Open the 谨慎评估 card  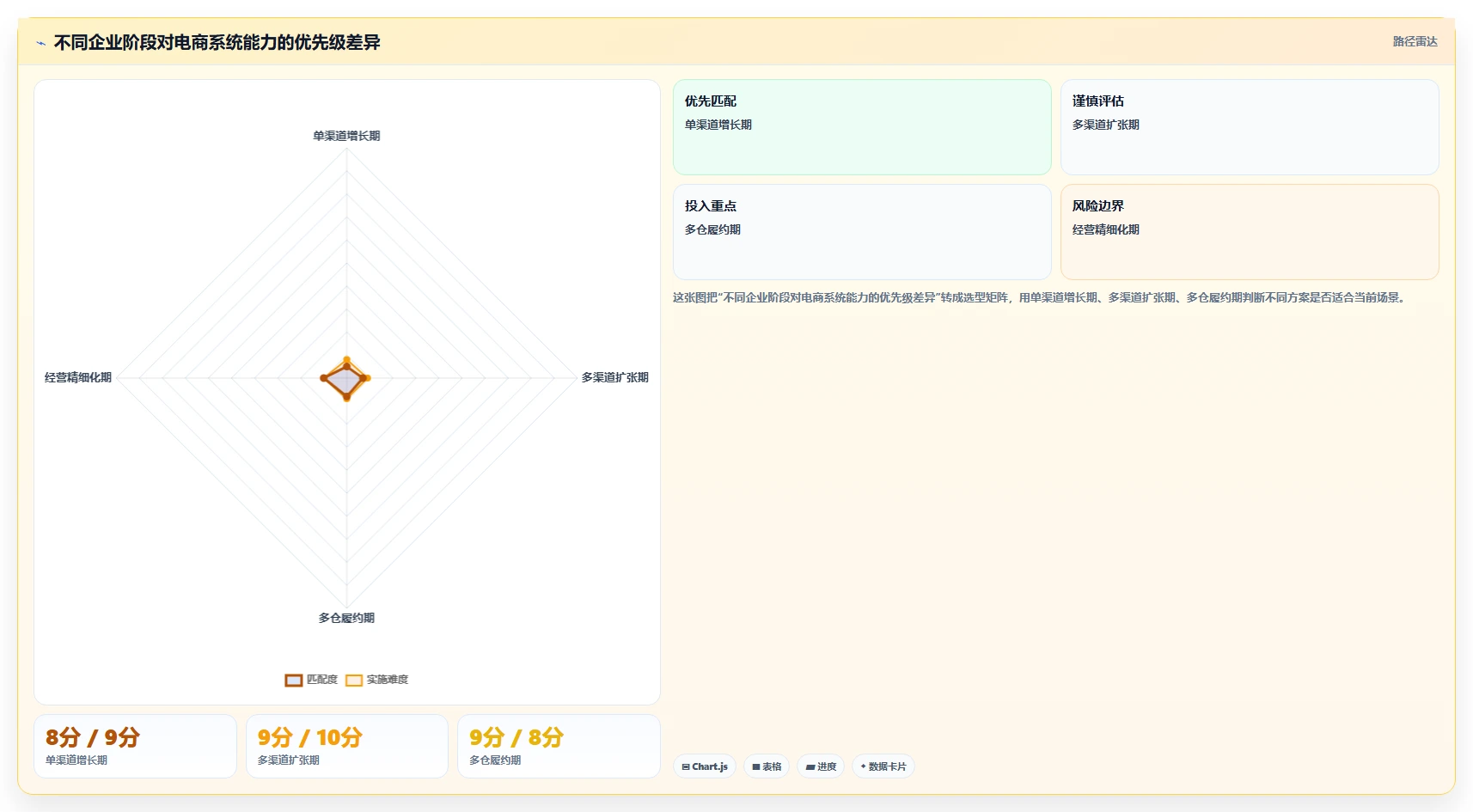pyautogui.click(x=1250, y=127)
